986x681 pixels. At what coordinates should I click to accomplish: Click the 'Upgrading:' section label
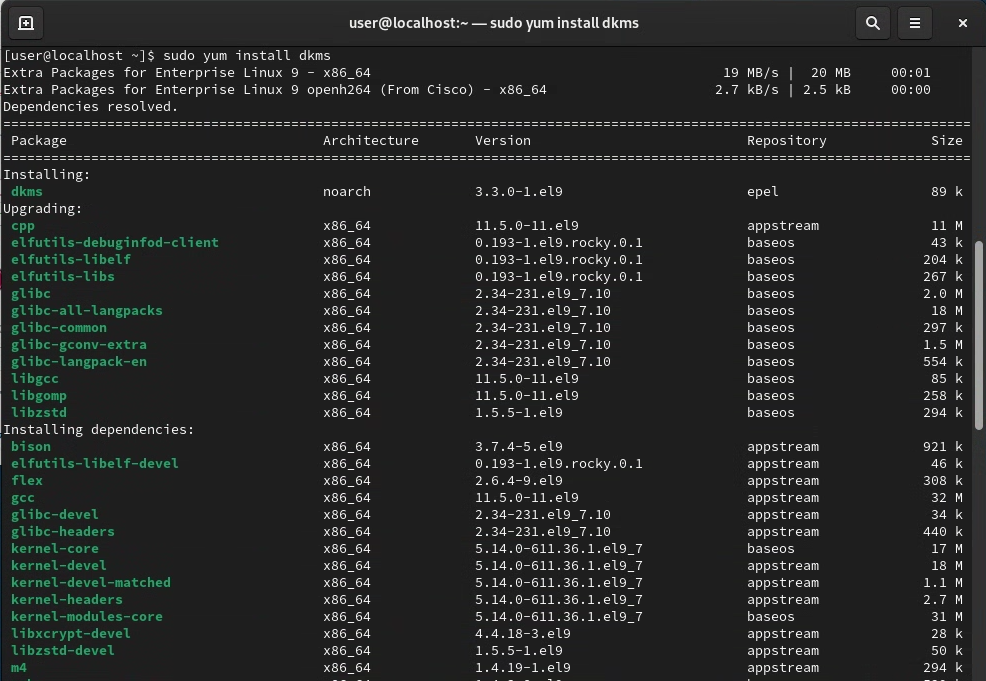pos(43,208)
